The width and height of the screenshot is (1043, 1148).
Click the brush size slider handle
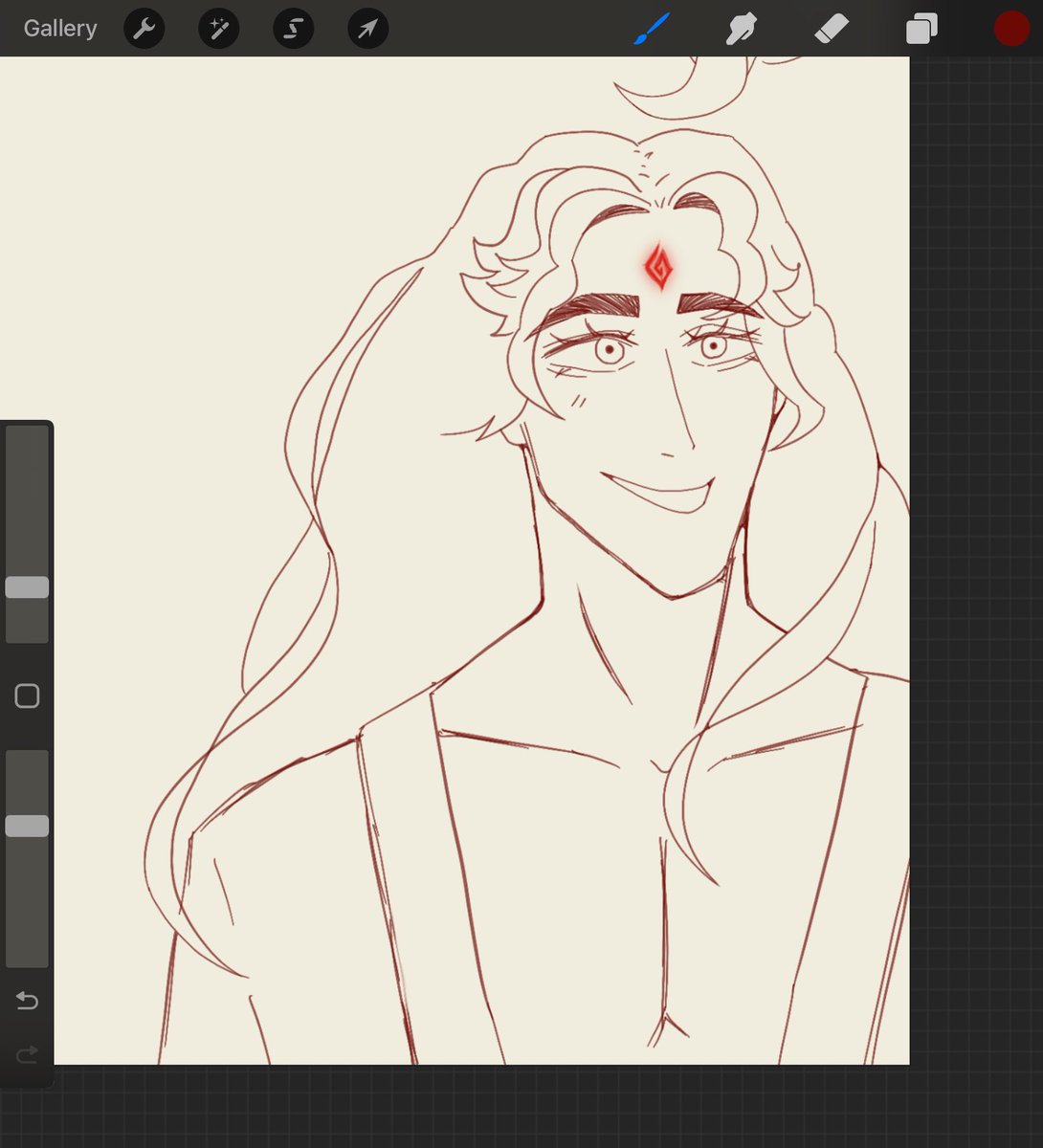click(27, 587)
